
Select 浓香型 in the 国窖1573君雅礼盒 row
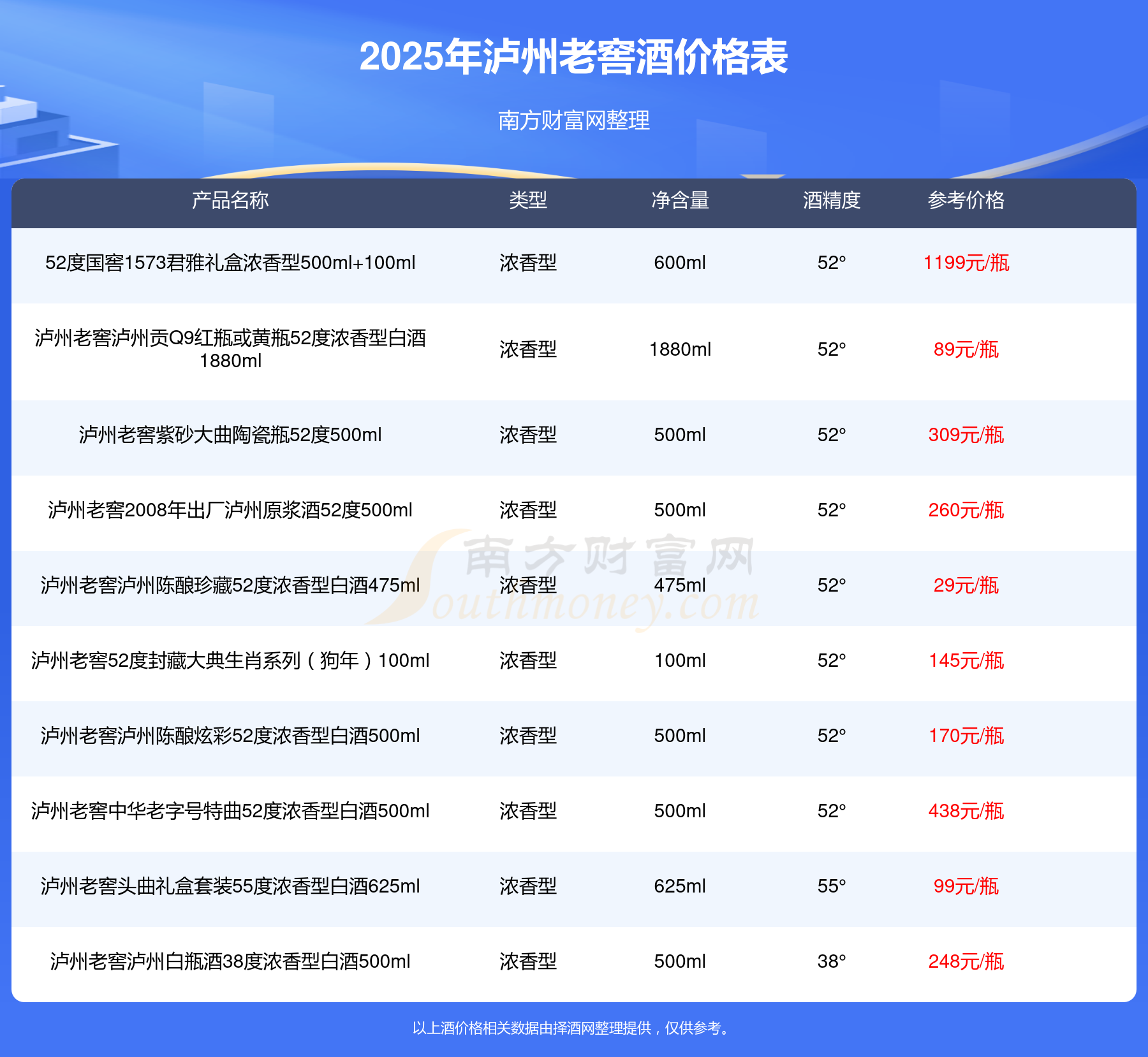(528, 263)
